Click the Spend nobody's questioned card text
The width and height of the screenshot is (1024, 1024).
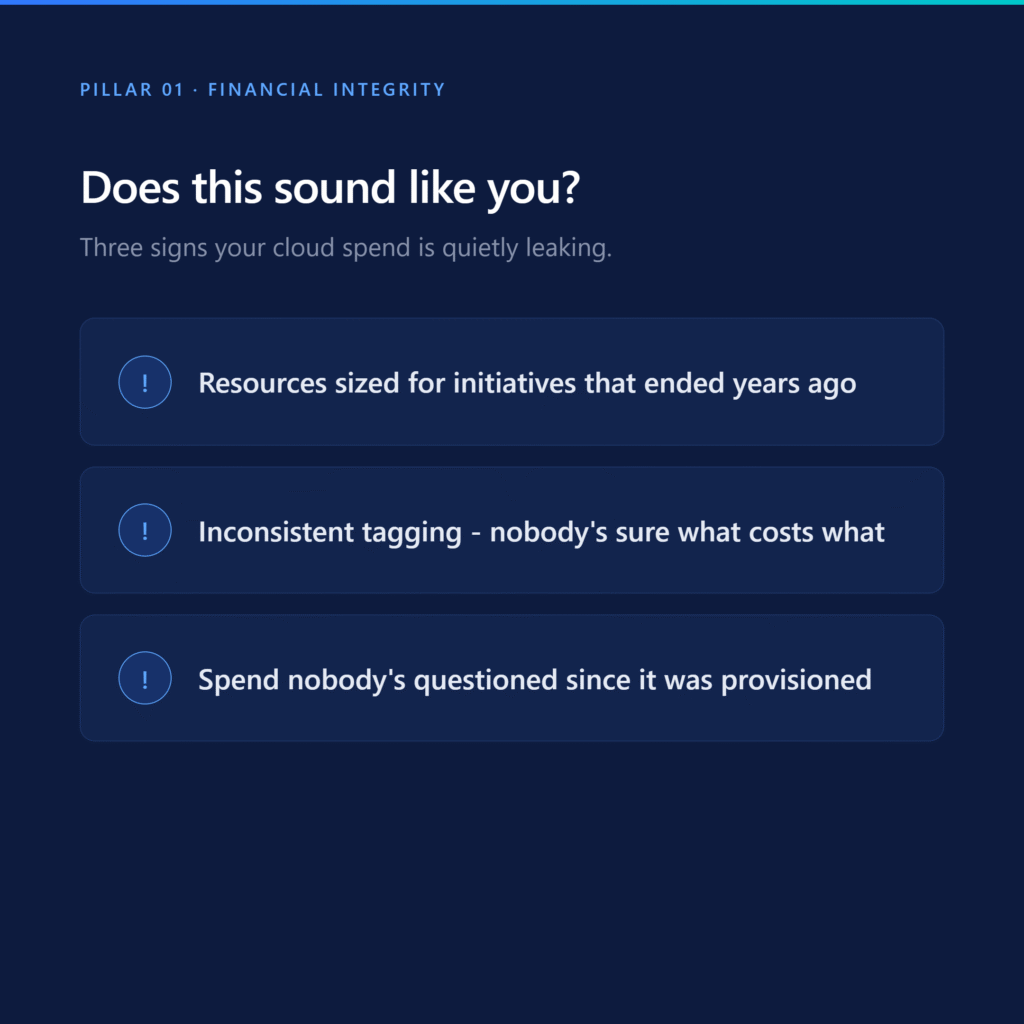tap(535, 680)
